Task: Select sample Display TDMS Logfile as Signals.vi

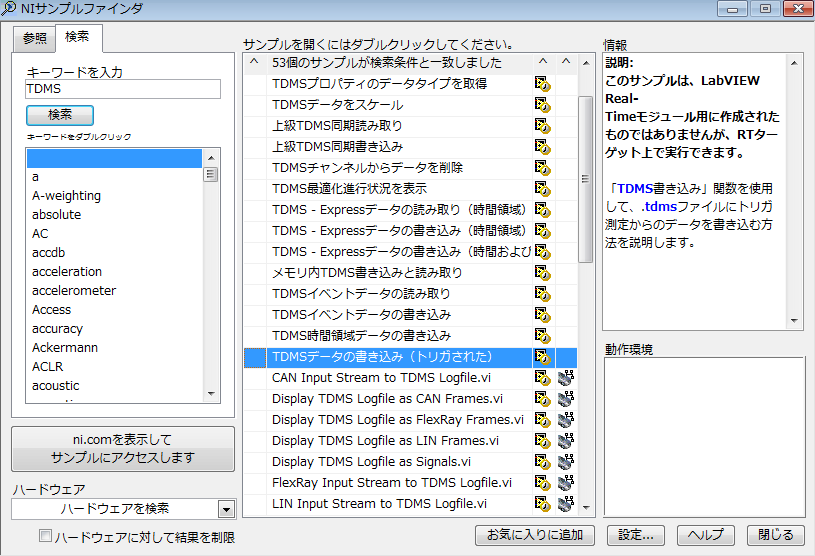Action: (399, 462)
